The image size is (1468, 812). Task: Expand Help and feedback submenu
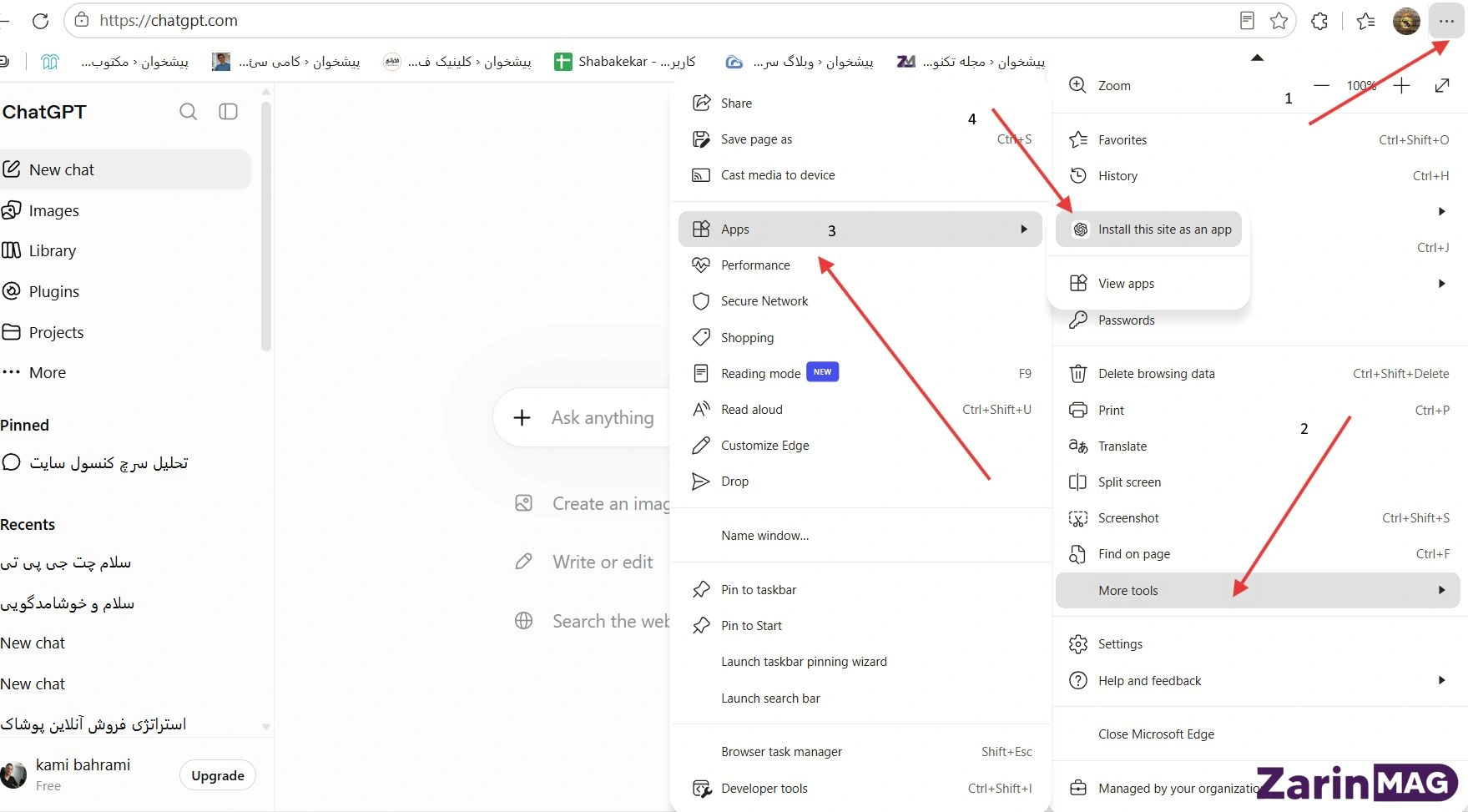pos(1258,681)
